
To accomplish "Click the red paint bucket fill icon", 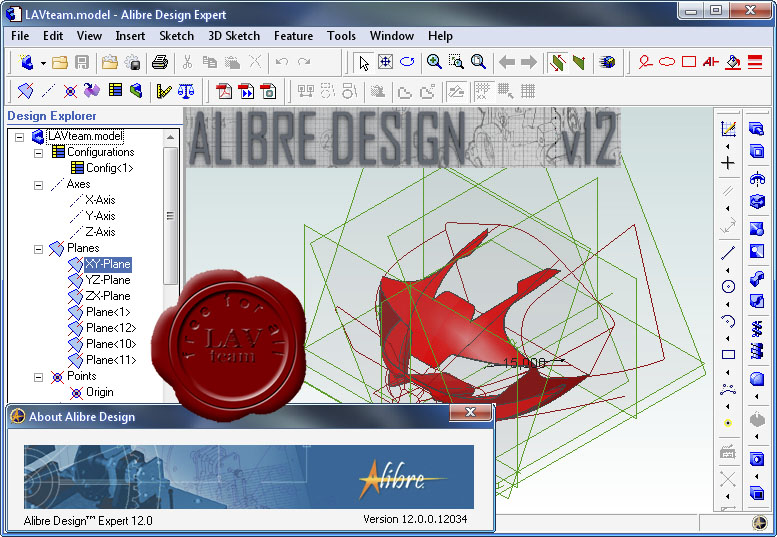I will [x=733, y=62].
